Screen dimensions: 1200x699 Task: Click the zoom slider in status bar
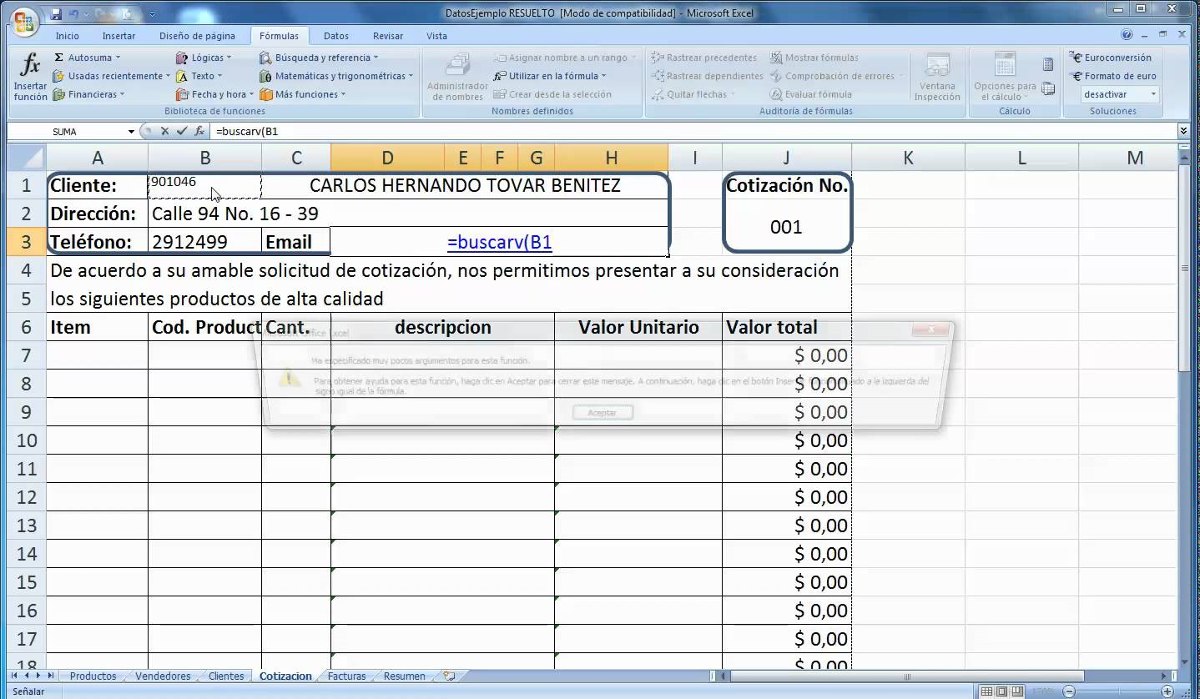[1118, 691]
